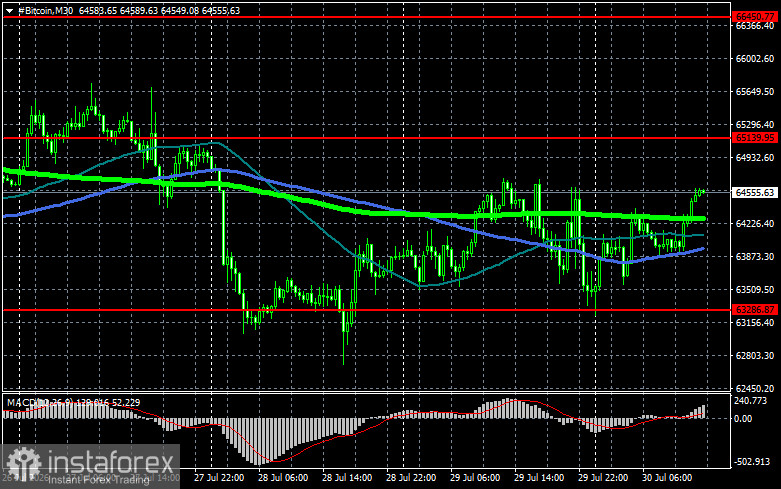
Task: Click the 65296.40 price axis value
Action: 755,124
